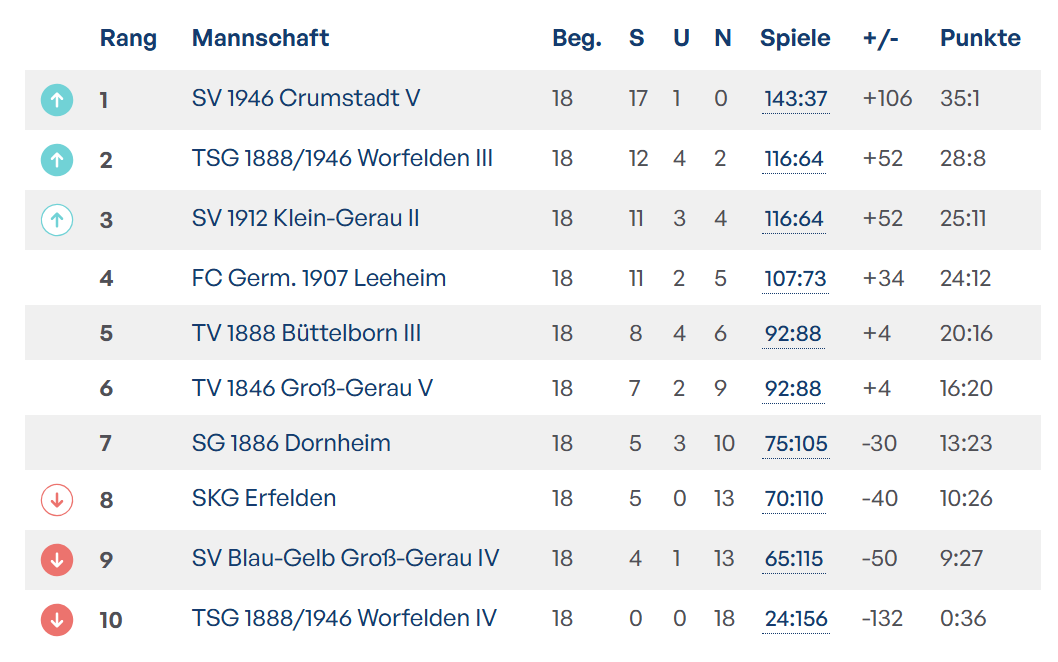Click the Punkte column header
This screenshot has width=1058, height=662.
coord(980,38)
